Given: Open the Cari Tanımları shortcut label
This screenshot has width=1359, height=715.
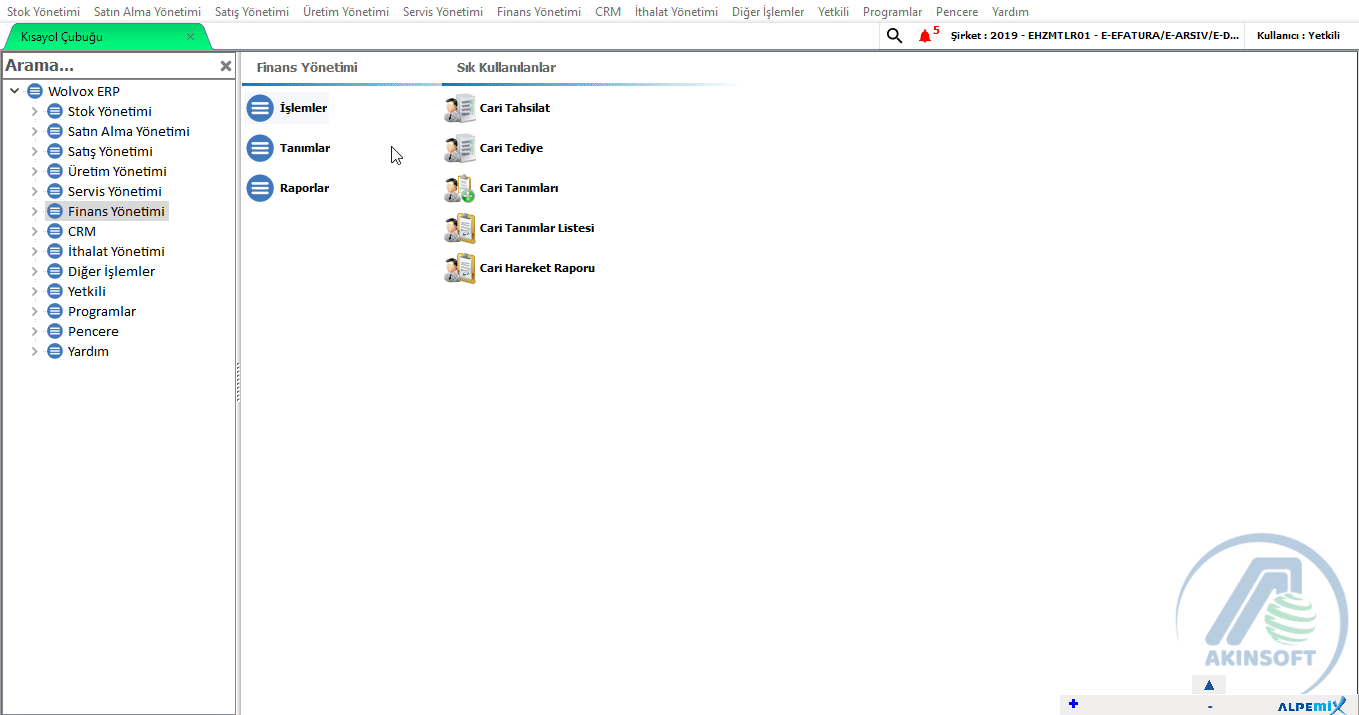Looking at the screenshot, I should pos(519,188).
